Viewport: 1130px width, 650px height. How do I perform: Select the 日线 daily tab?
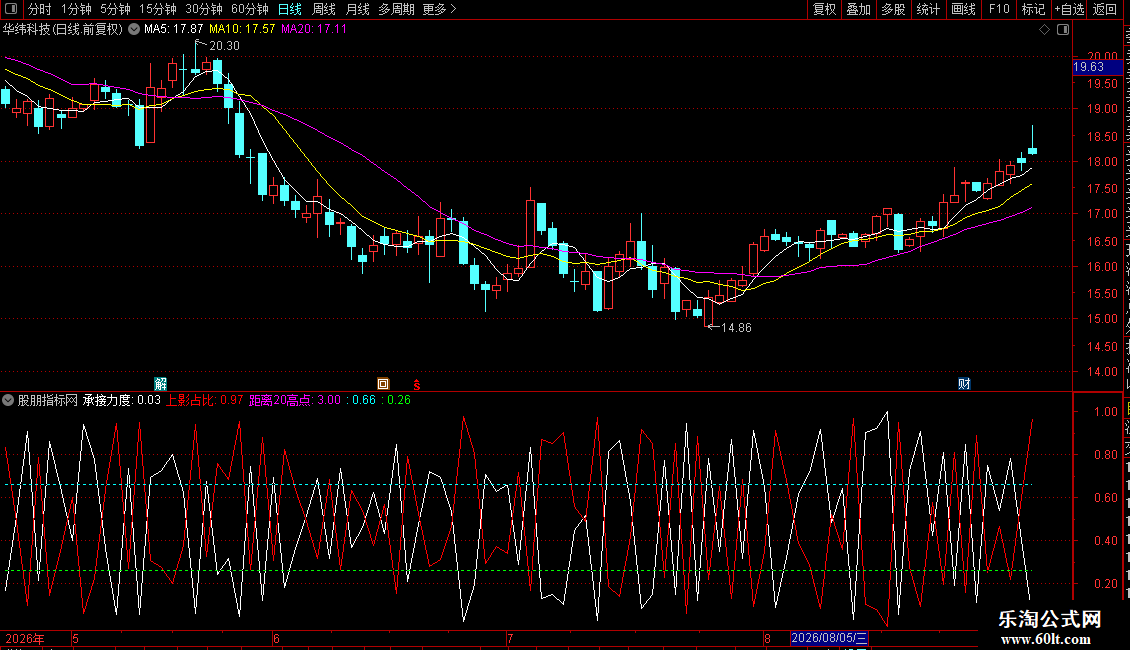pos(290,9)
